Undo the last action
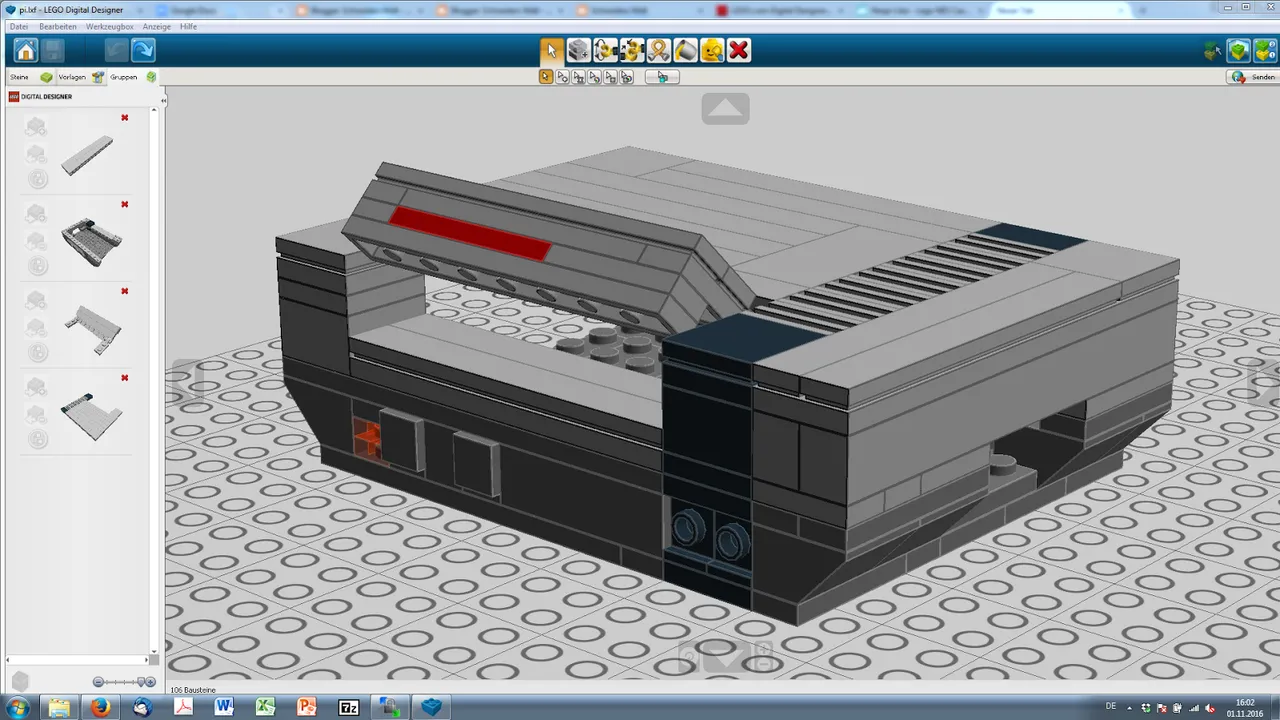Viewport: 1280px width, 720px height. coord(116,50)
